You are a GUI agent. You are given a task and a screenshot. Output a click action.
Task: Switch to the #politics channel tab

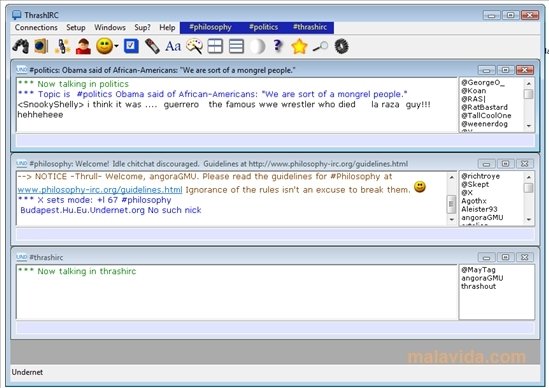click(x=263, y=27)
